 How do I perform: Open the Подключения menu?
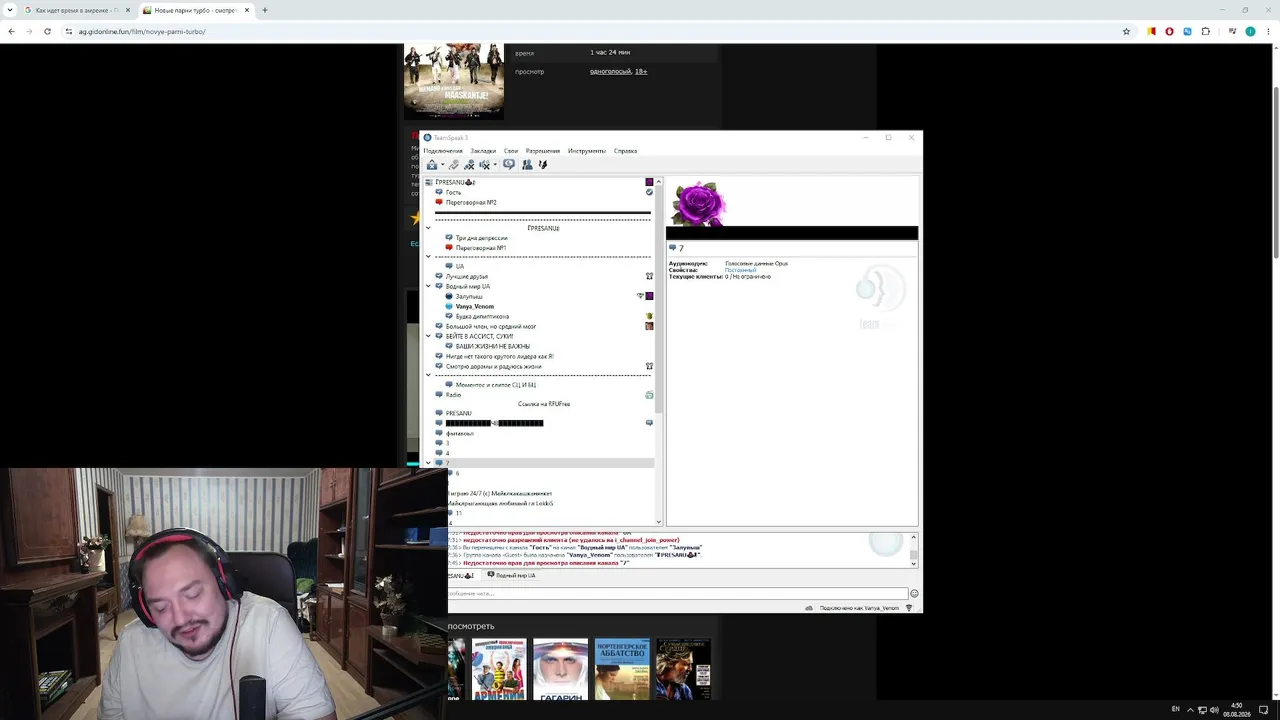point(443,151)
